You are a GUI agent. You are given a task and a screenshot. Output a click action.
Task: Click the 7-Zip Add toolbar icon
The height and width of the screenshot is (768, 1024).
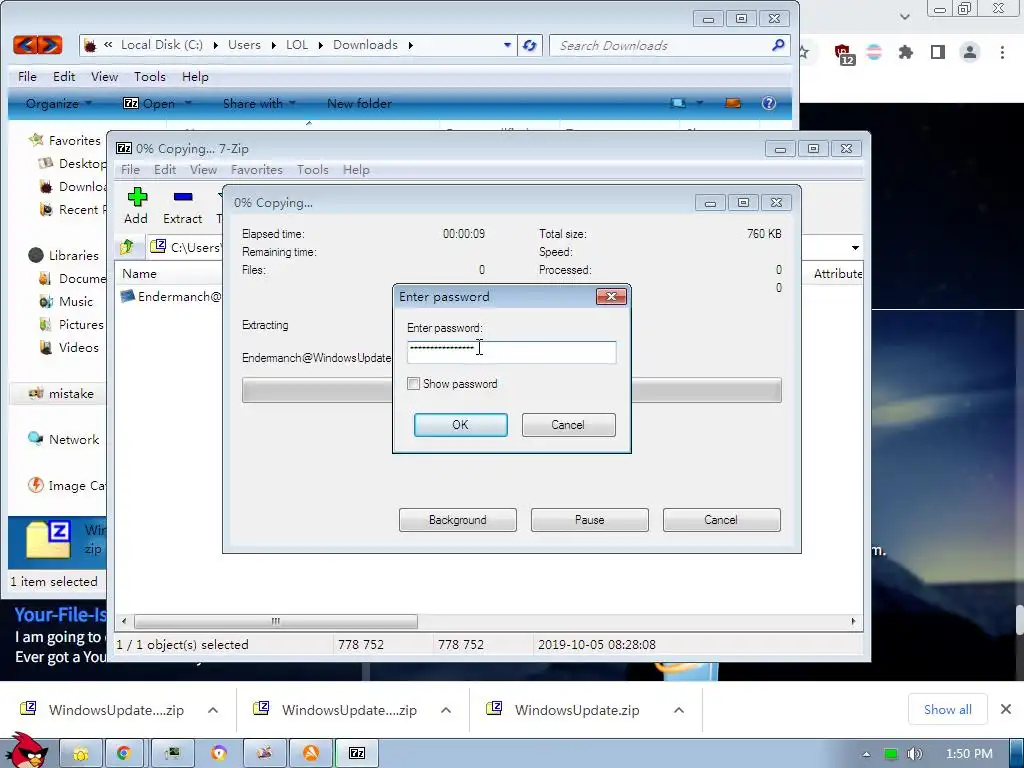tap(136, 206)
